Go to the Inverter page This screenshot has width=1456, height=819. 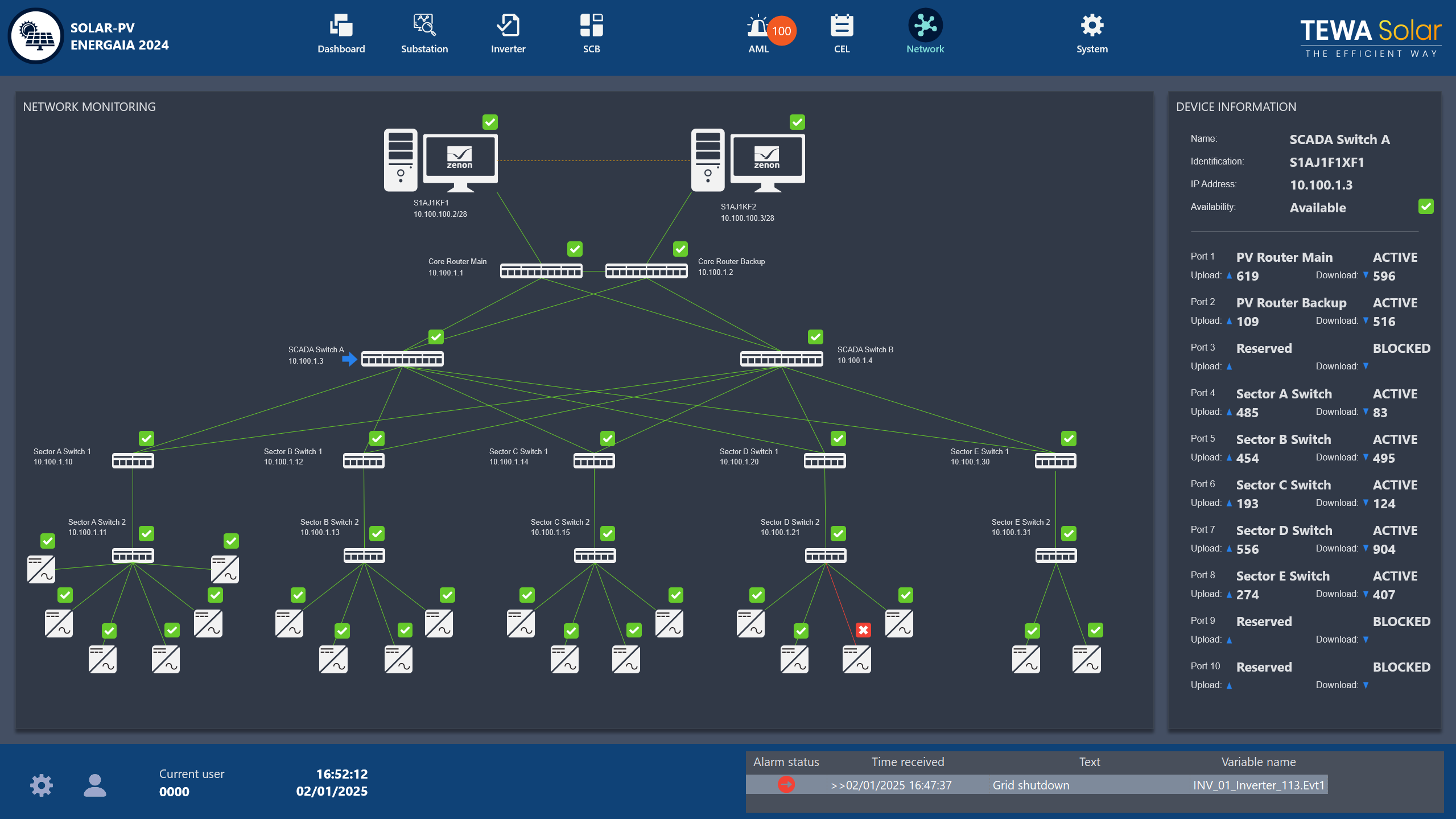click(x=508, y=33)
